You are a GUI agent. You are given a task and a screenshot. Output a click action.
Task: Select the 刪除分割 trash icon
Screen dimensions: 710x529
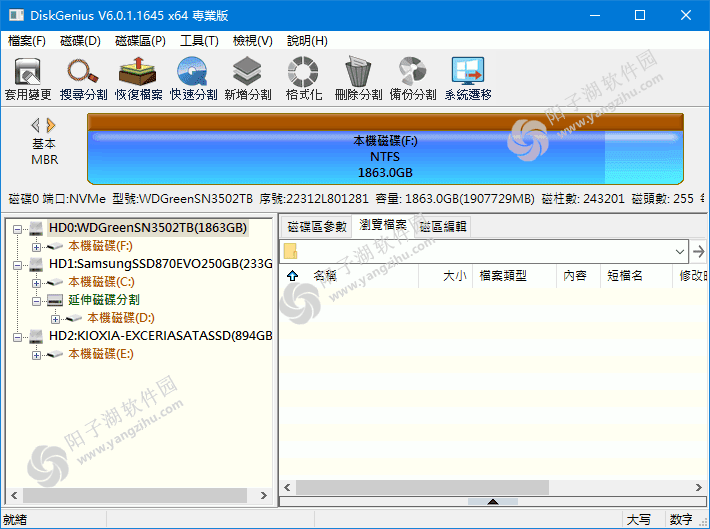358,78
